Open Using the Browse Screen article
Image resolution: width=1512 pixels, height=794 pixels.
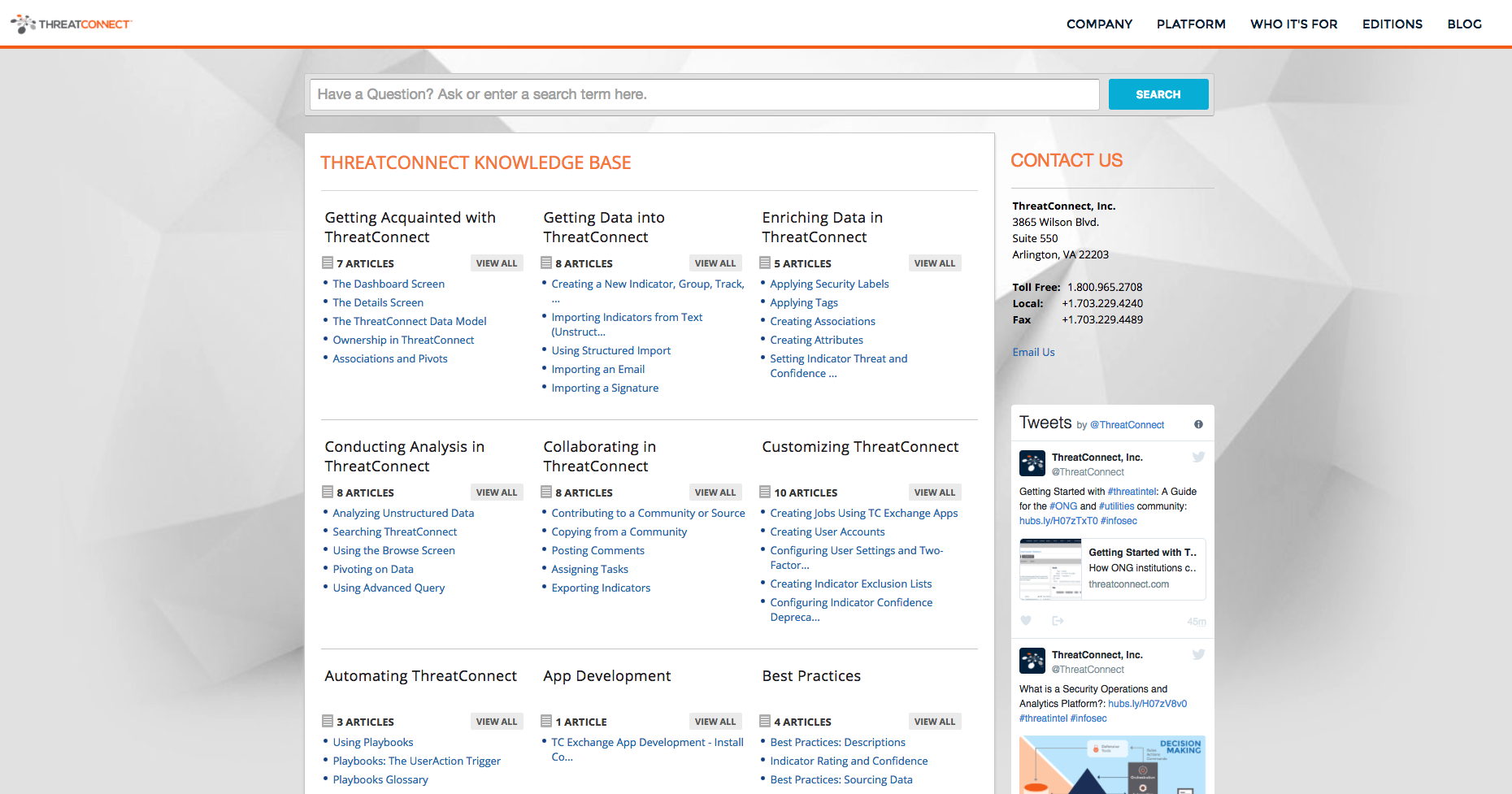pos(393,550)
